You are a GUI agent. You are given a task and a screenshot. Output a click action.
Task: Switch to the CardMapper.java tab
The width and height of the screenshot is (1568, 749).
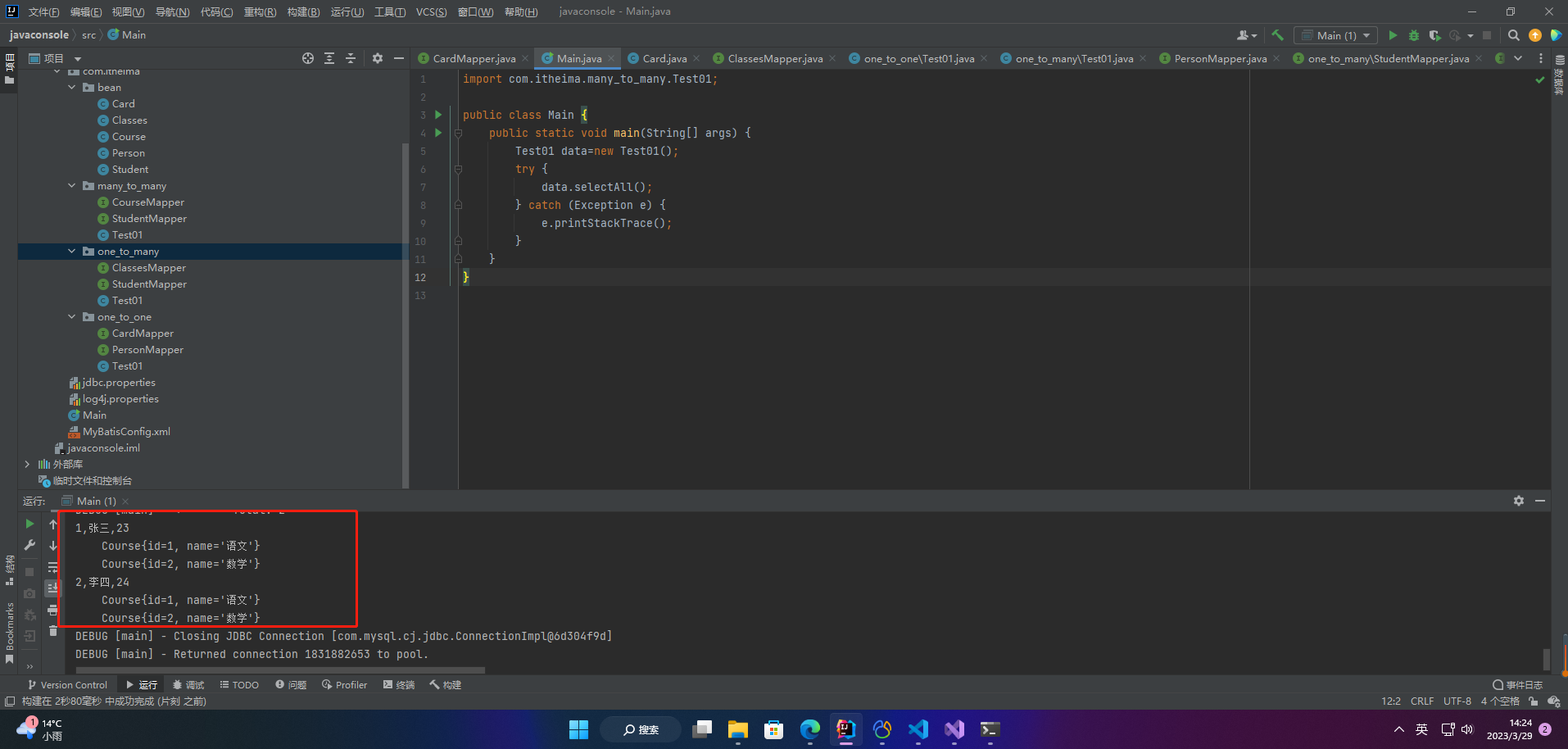(x=474, y=58)
